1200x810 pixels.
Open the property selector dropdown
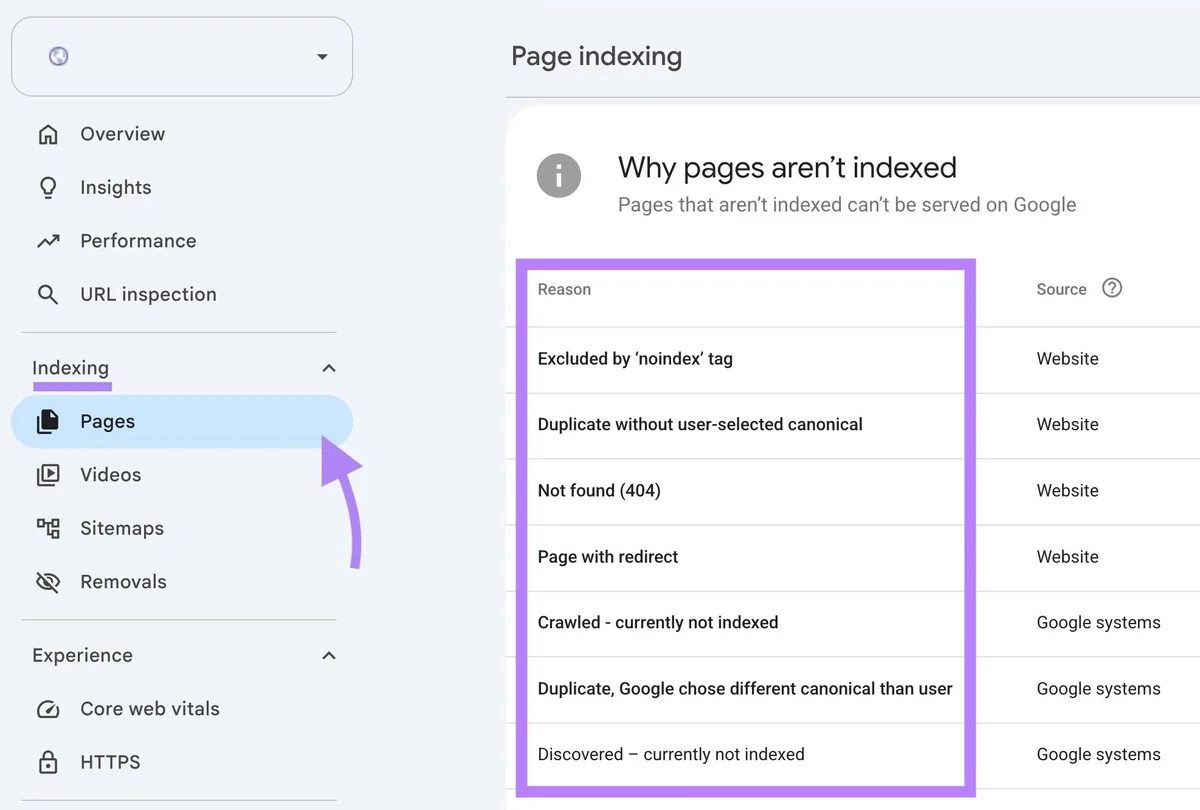tap(182, 56)
